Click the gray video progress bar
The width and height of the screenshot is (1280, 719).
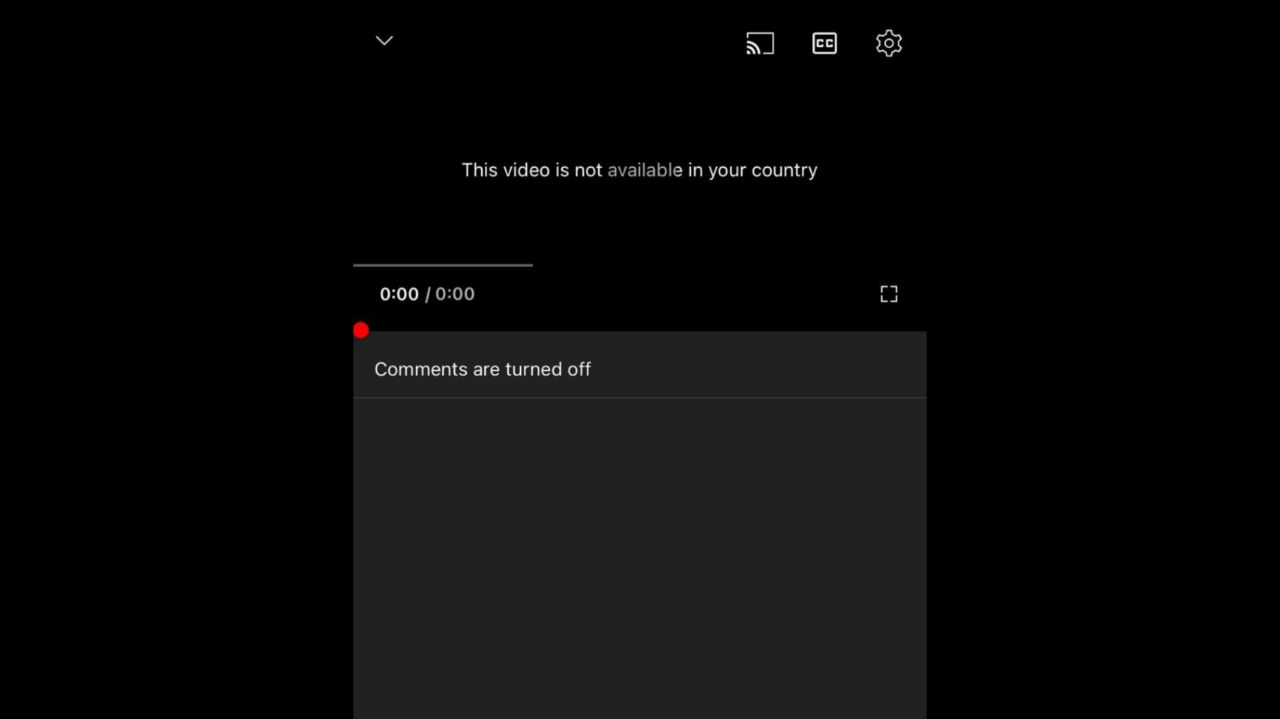(443, 265)
